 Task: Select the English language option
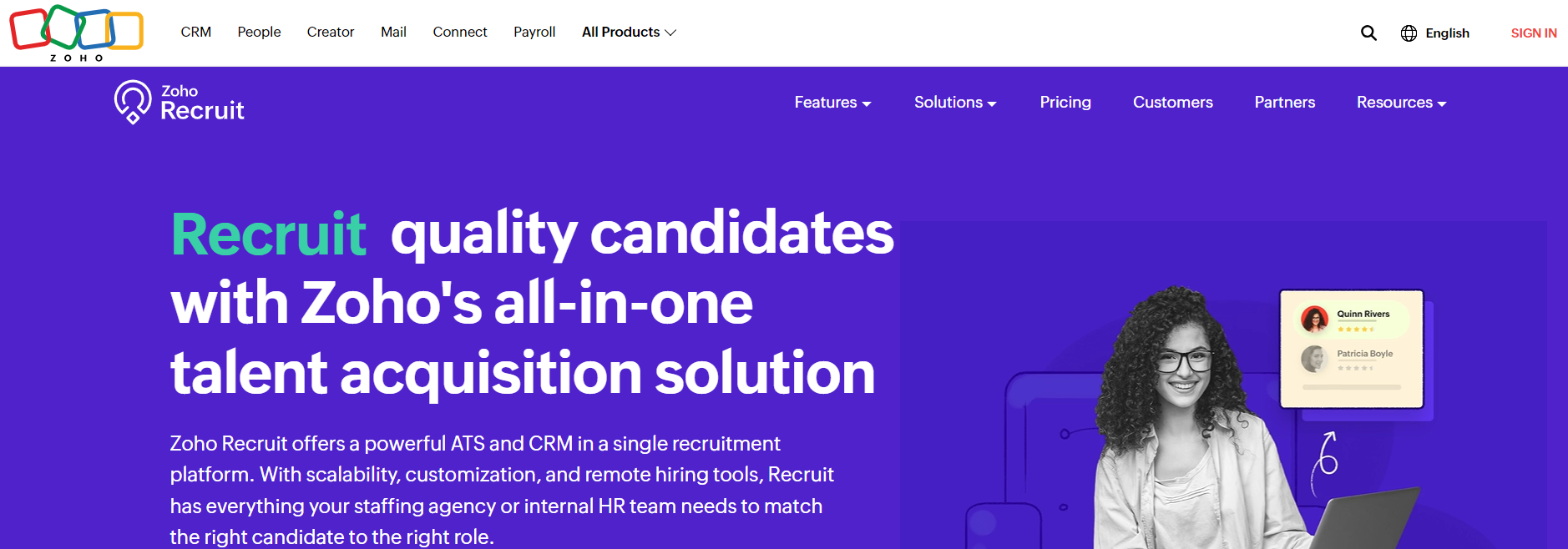(x=1446, y=33)
